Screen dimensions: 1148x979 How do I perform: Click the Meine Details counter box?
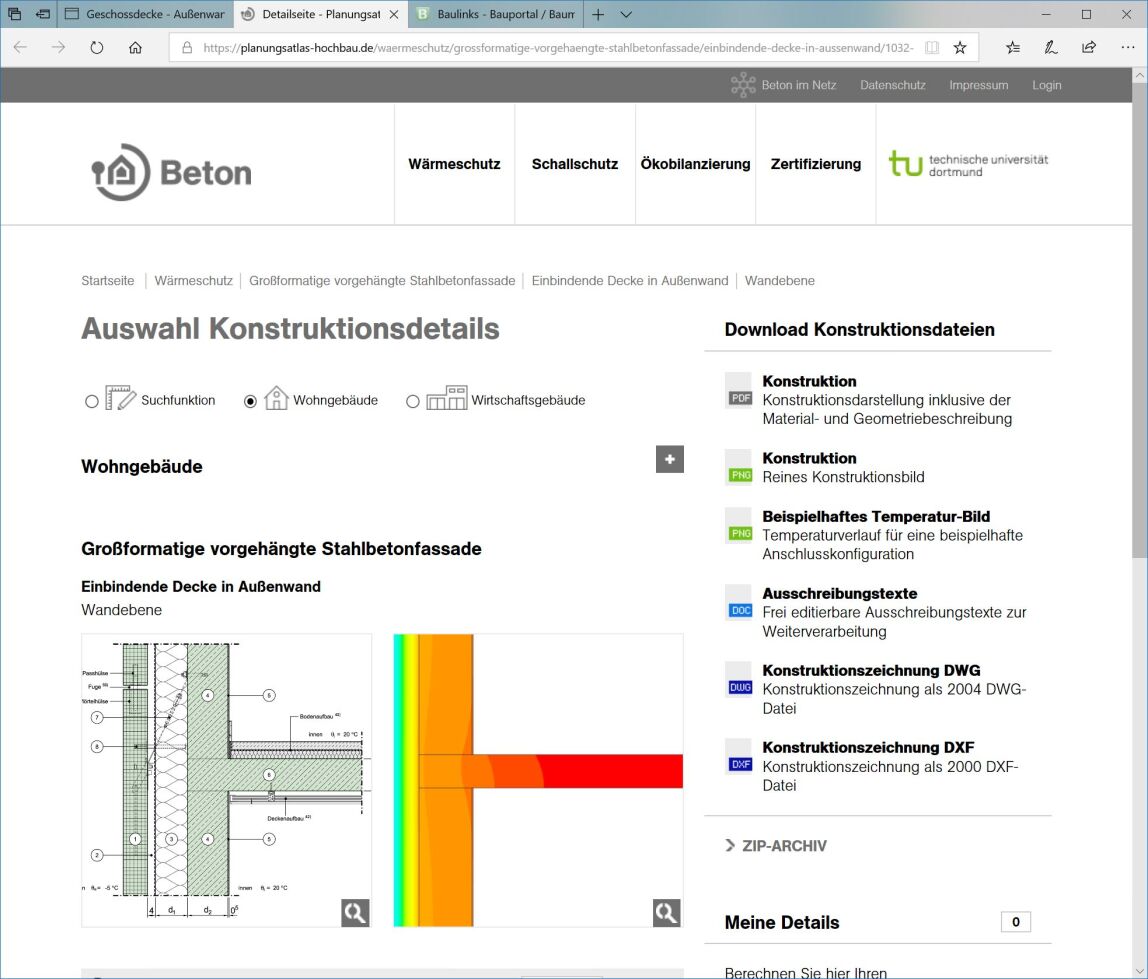pyautogui.click(x=1015, y=922)
